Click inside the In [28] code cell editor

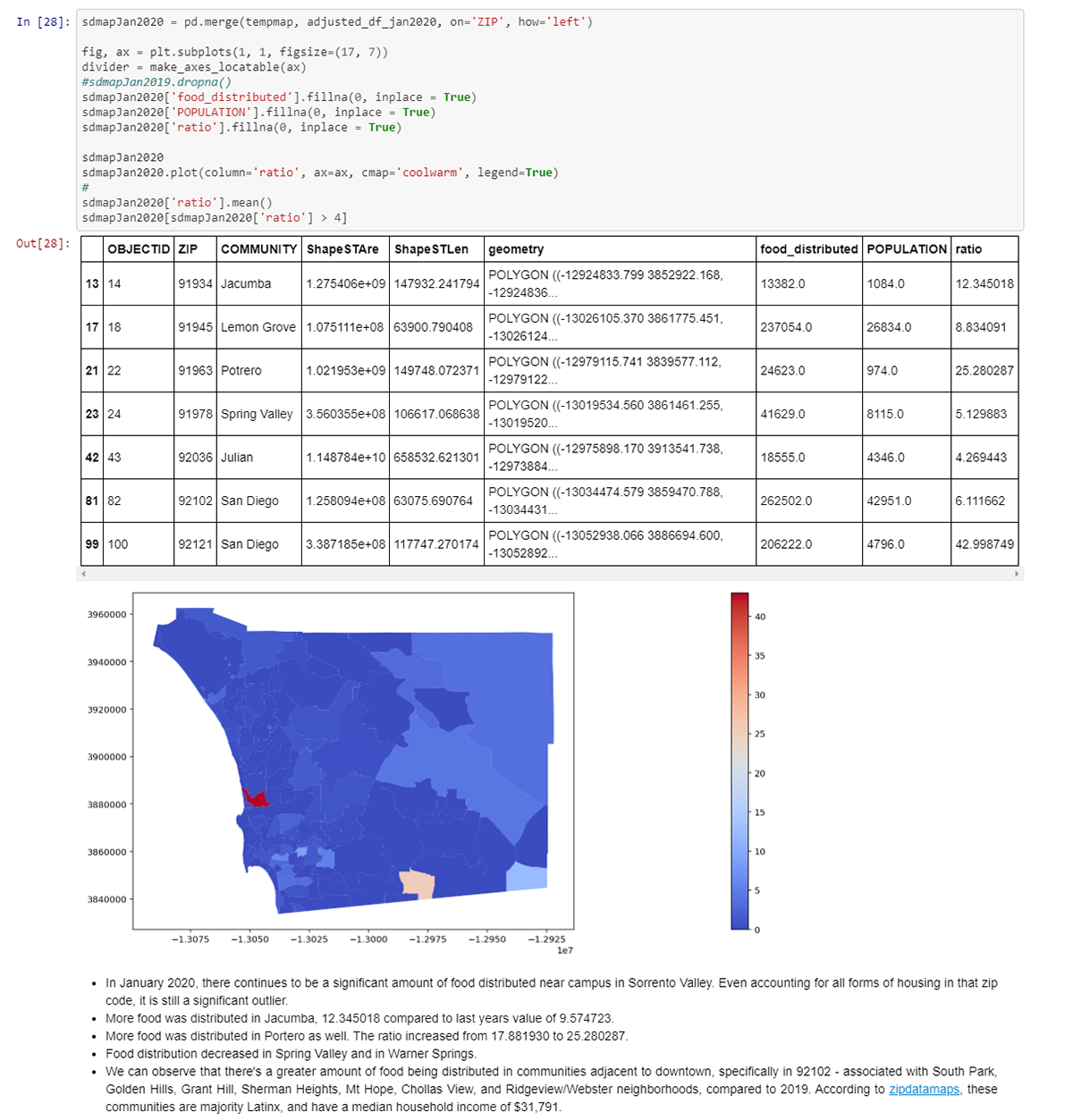pyautogui.click(x=550, y=120)
